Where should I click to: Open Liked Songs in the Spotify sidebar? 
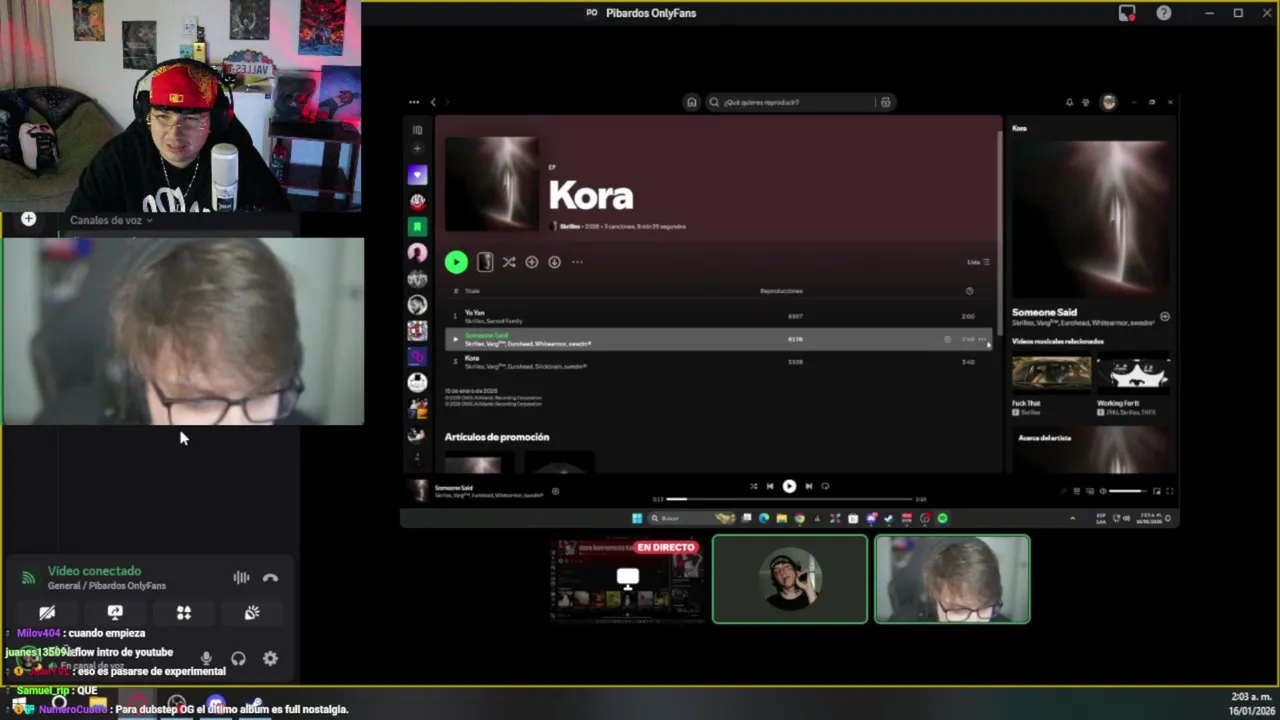tap(417, 175)
